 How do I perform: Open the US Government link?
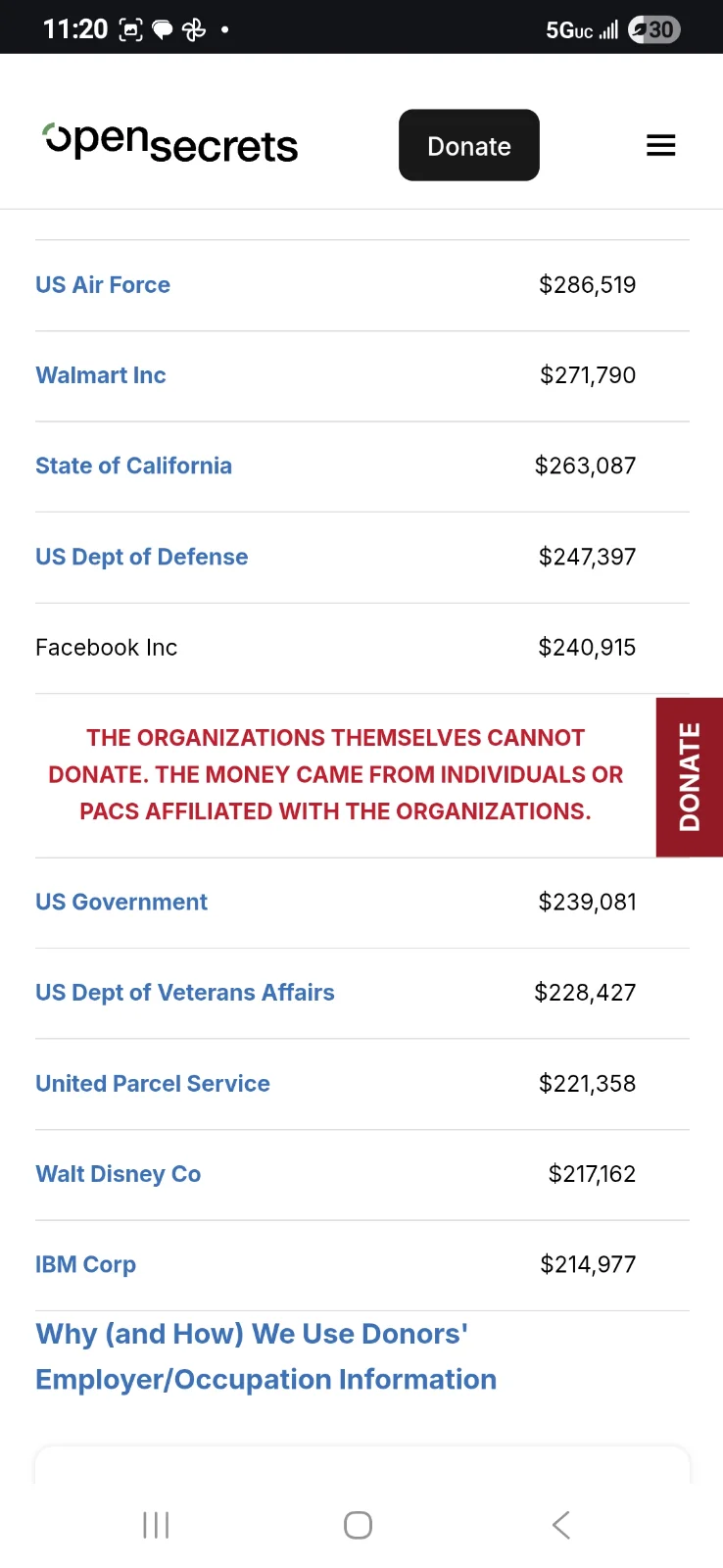click(x=121, y=902)
